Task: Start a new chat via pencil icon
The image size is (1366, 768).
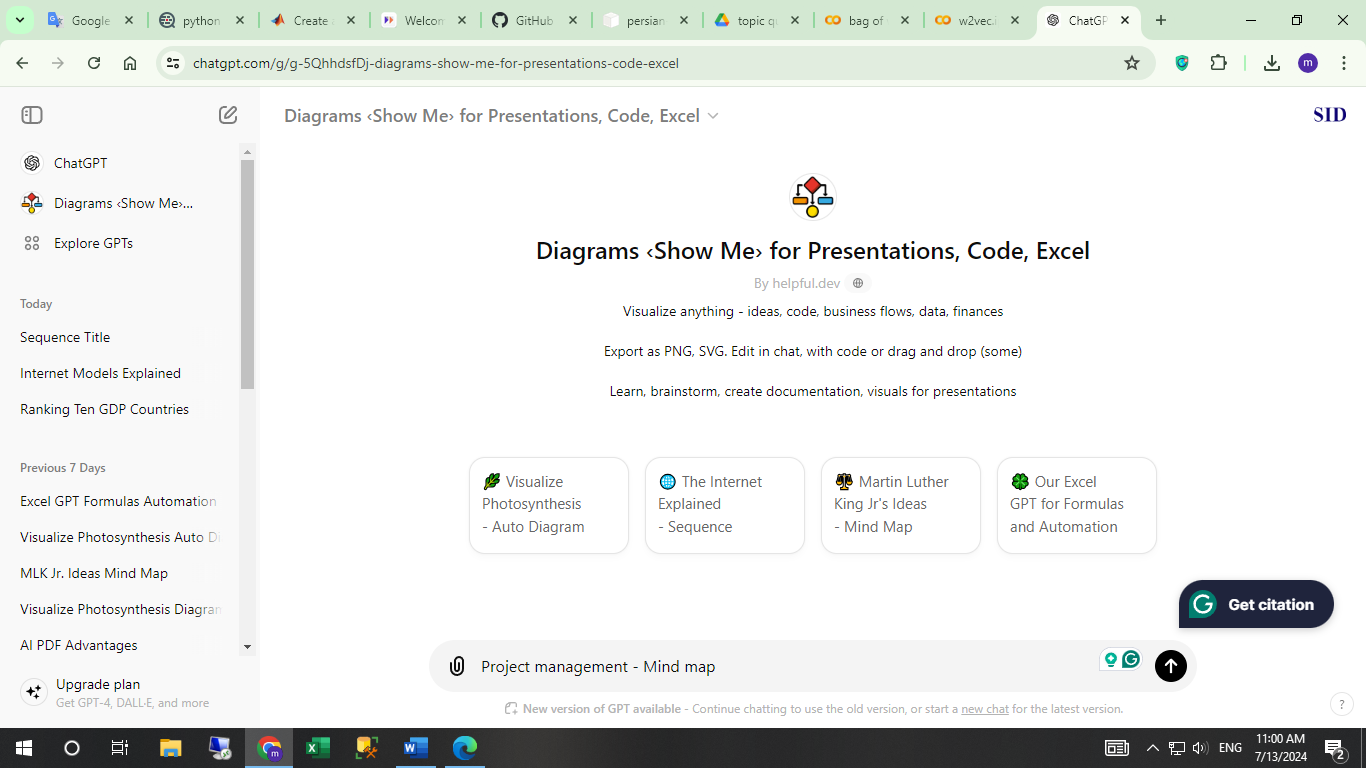Action: (228, 115)
